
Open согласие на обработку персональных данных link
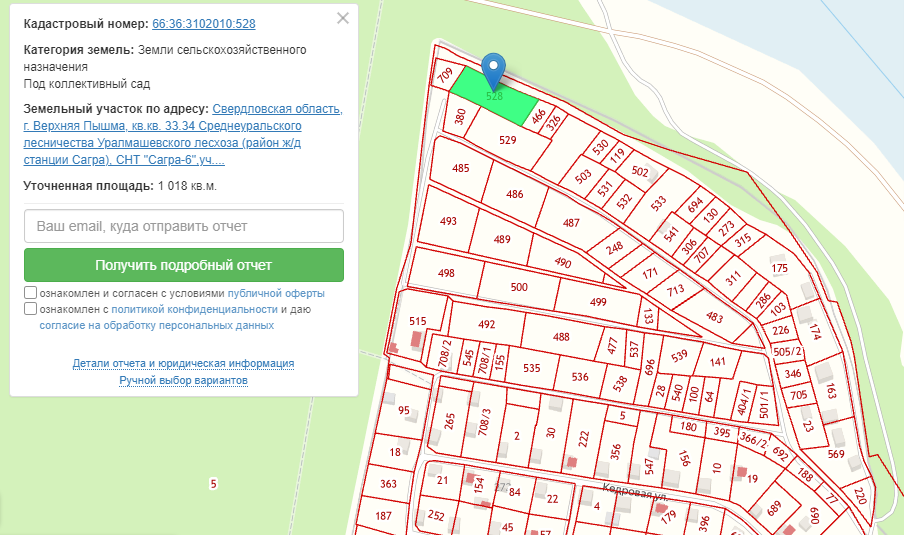[157, 325]
